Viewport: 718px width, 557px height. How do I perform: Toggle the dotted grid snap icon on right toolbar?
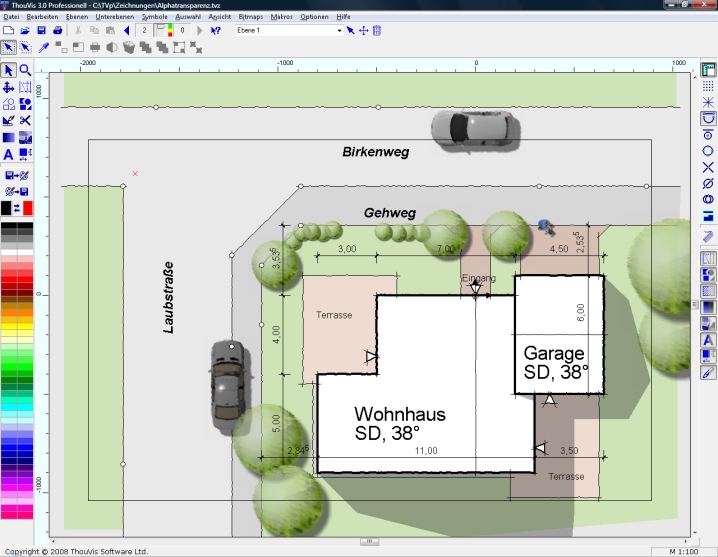pyautogui.click(x=708, y=86)
